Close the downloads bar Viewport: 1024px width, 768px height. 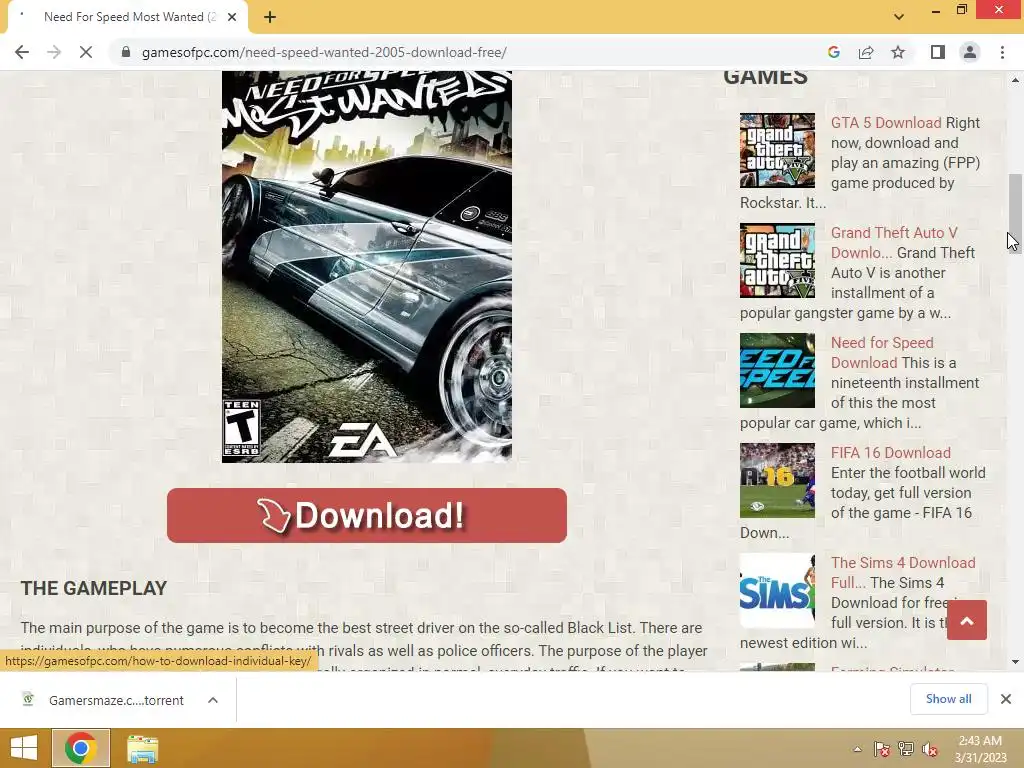(1006, 699)
